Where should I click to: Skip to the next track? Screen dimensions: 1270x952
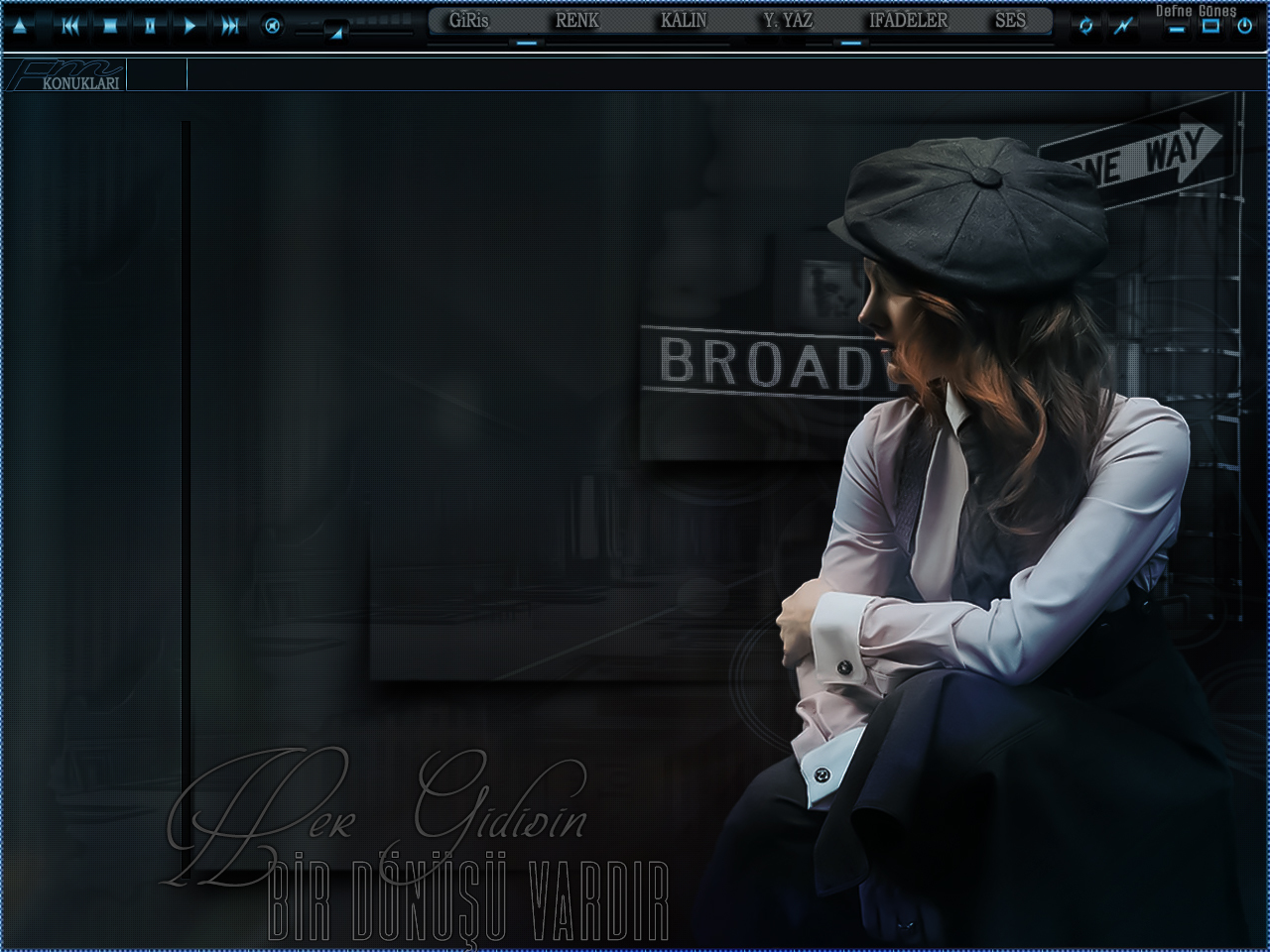point(230,27)
